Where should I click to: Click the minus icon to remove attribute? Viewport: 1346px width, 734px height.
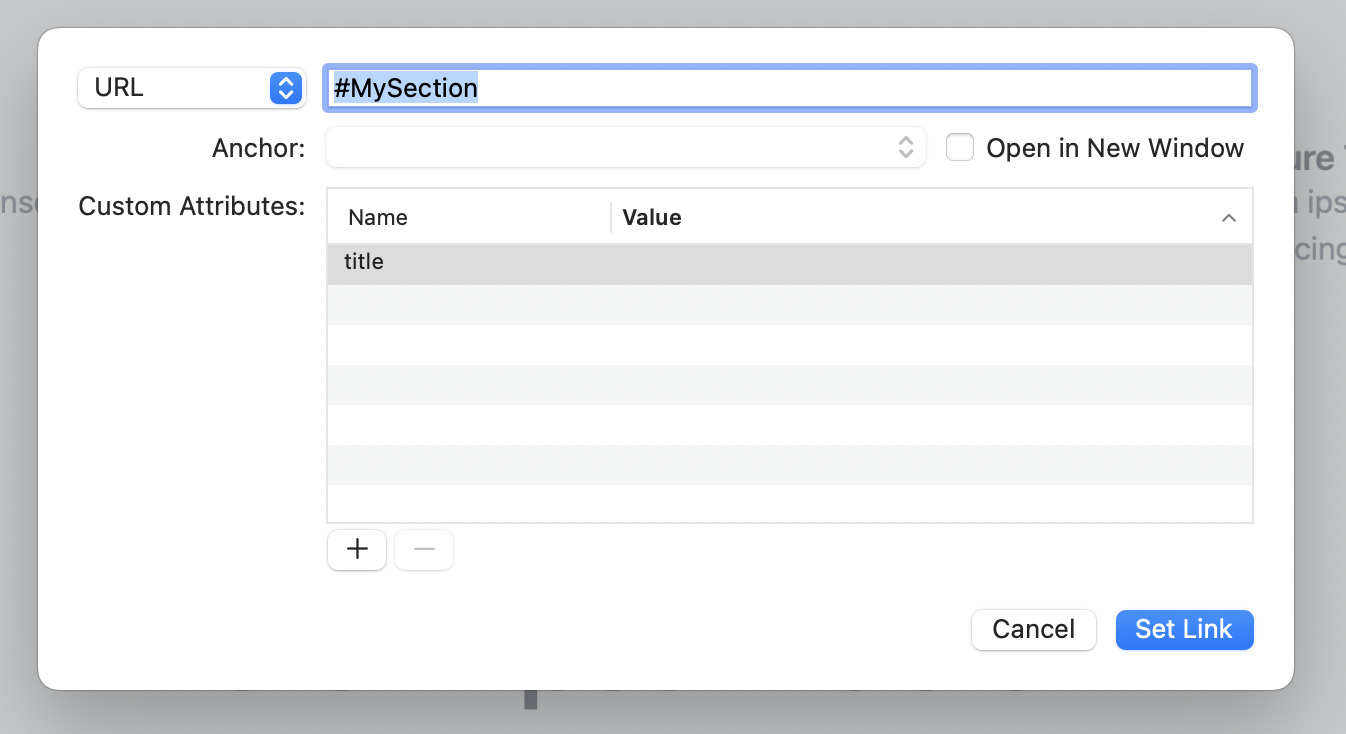click(x=424, y=549)
